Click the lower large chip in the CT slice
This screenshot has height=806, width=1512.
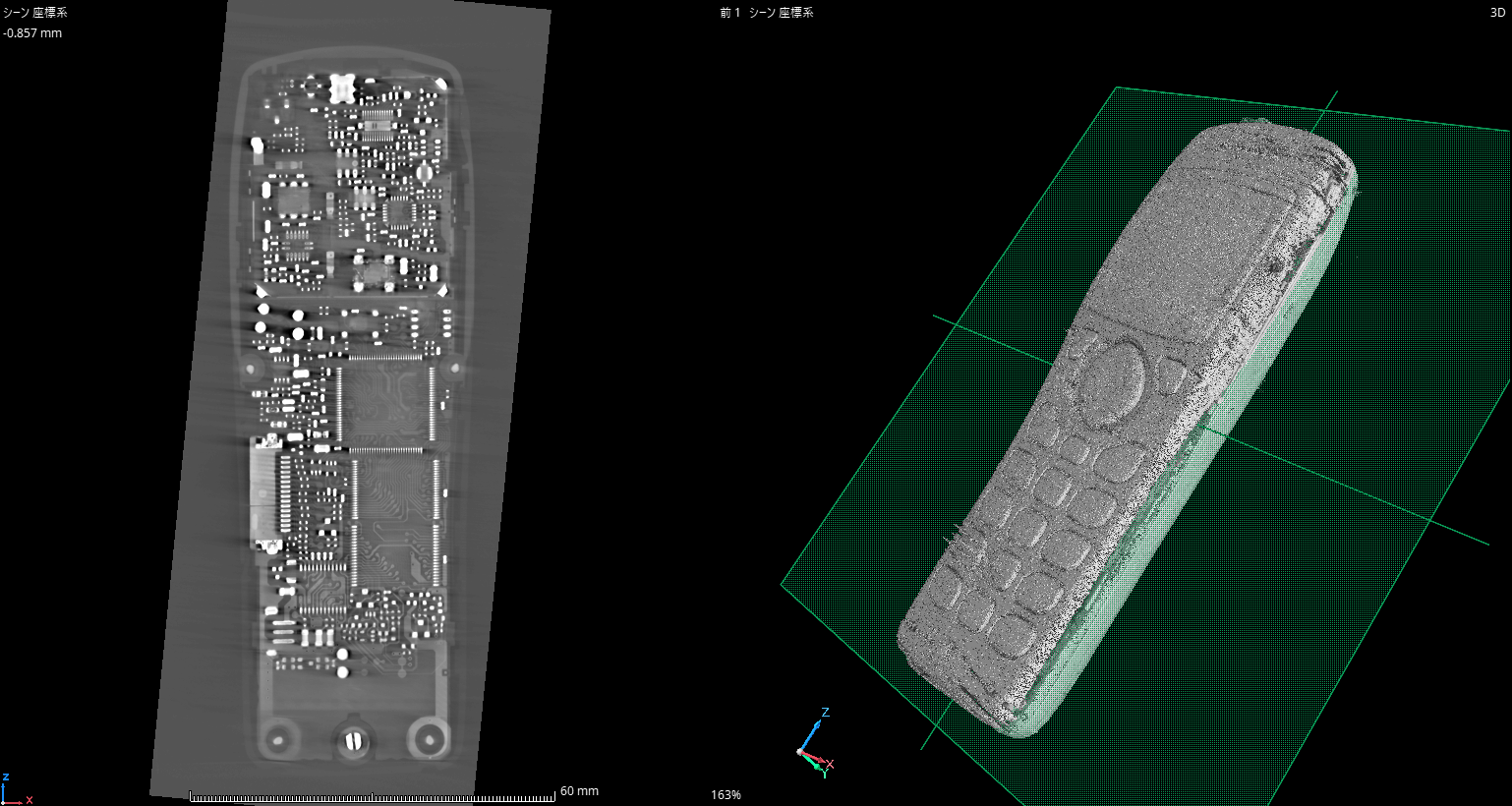pos(391,518)
